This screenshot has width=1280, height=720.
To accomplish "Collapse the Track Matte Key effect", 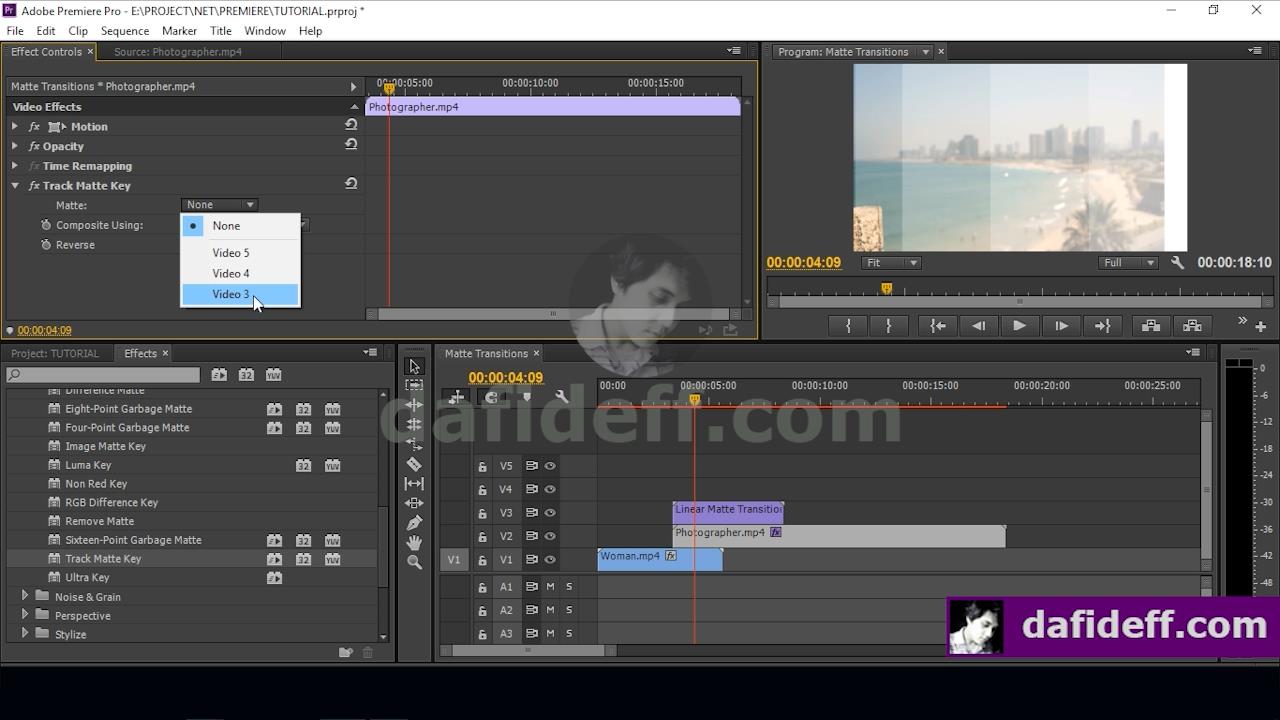I will (x=15, y=185).
